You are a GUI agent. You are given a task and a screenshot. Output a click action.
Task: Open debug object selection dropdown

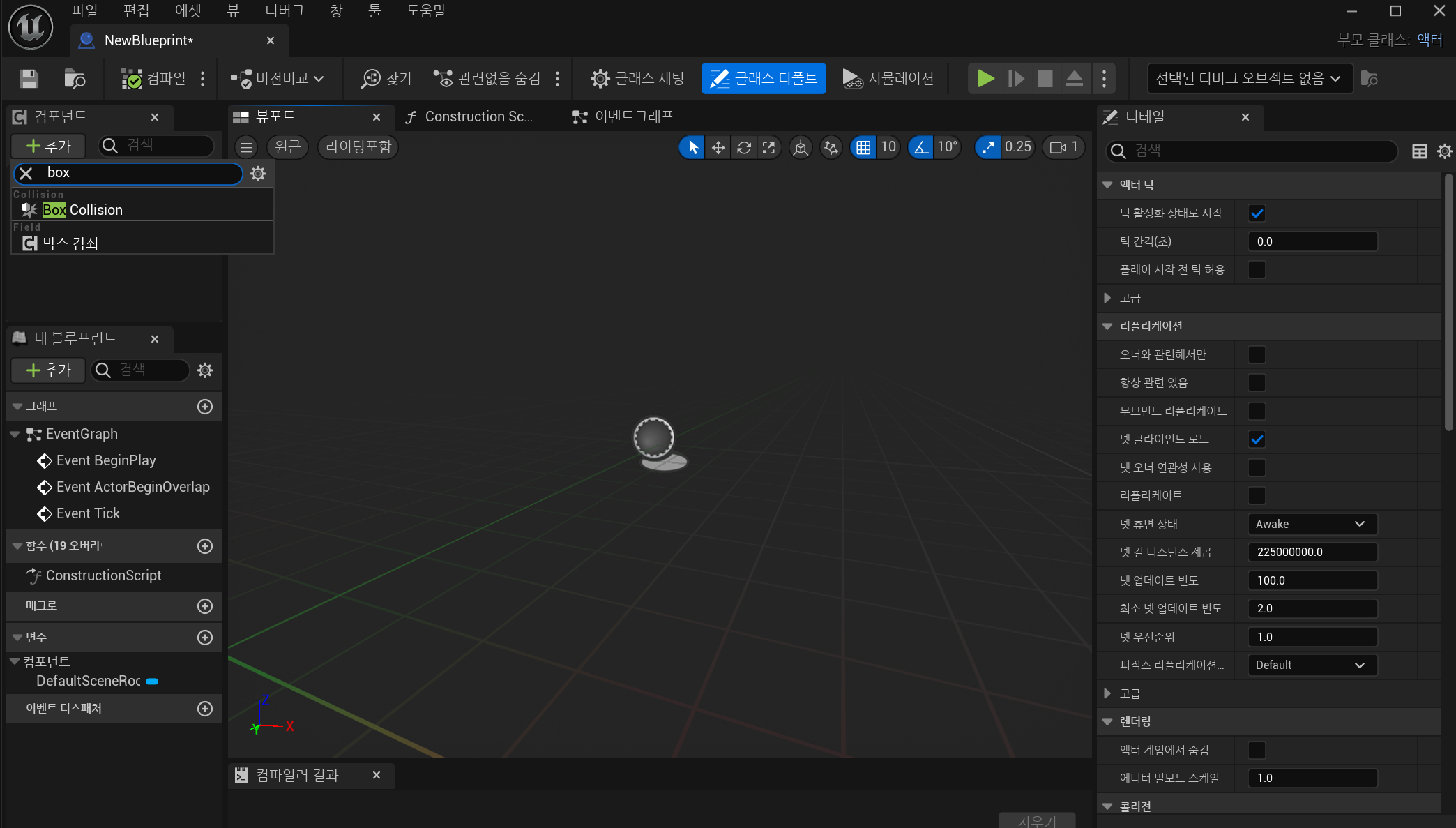pos(1248,79)
